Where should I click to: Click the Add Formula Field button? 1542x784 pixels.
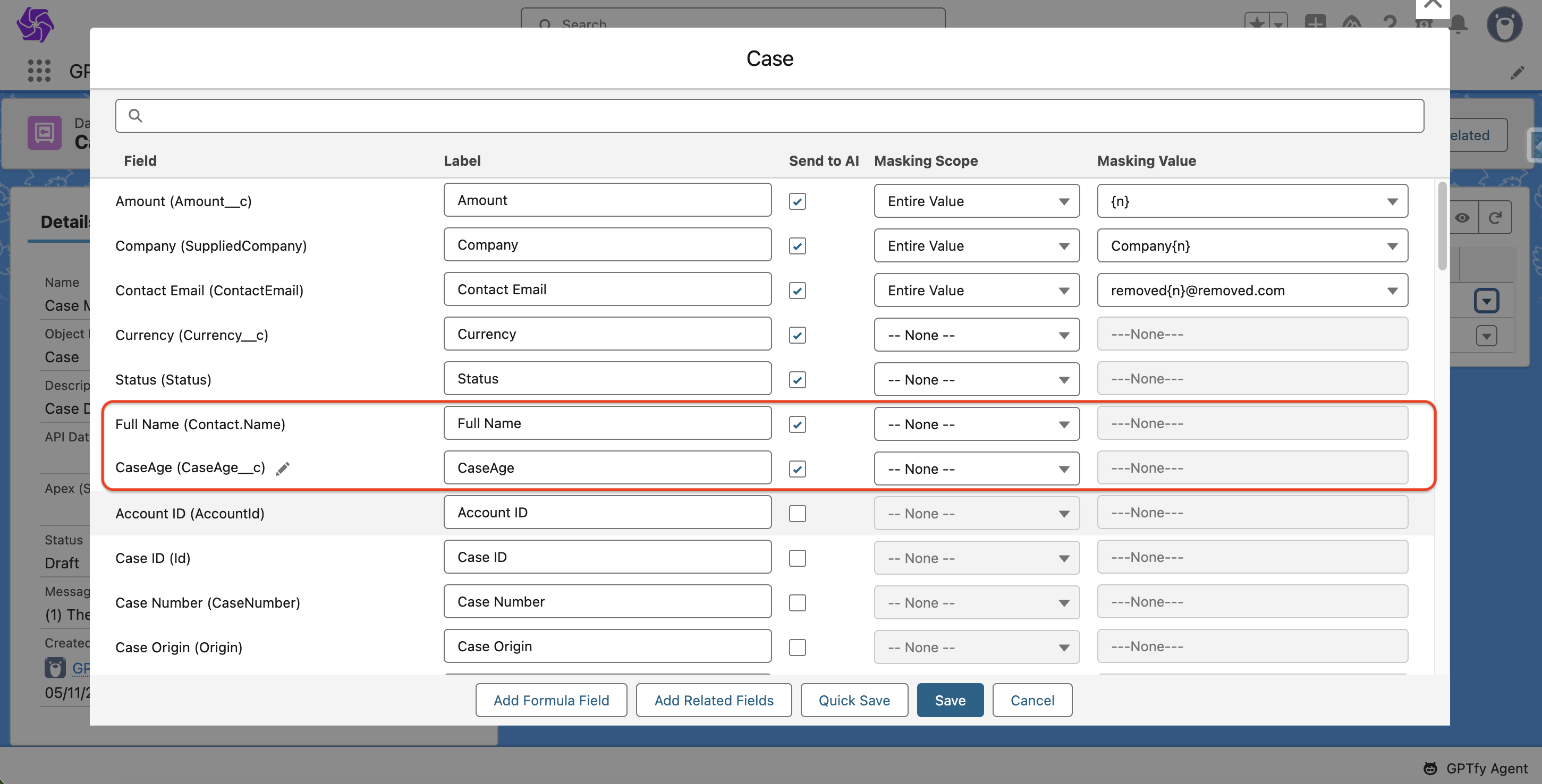550,700
